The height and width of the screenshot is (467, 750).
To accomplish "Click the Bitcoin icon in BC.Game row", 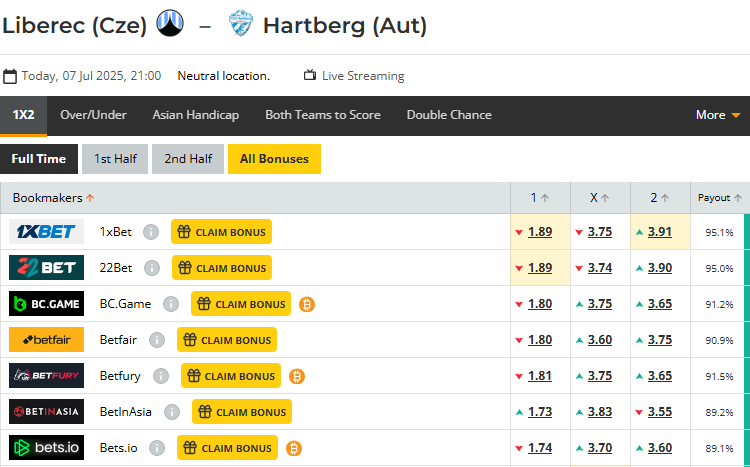I will tap(307, 304).
